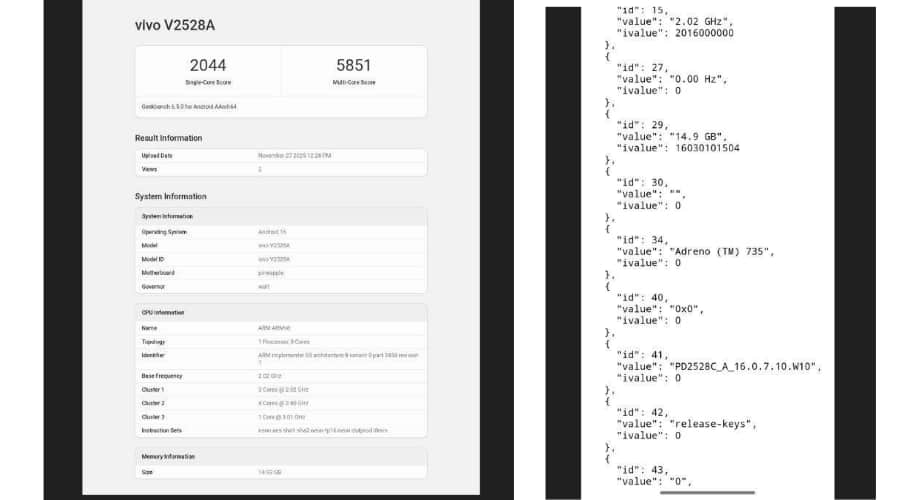Click the Instruction Sets row
Image resolution: width=900 pixels, height=500 pixels.
coord(280,430)
